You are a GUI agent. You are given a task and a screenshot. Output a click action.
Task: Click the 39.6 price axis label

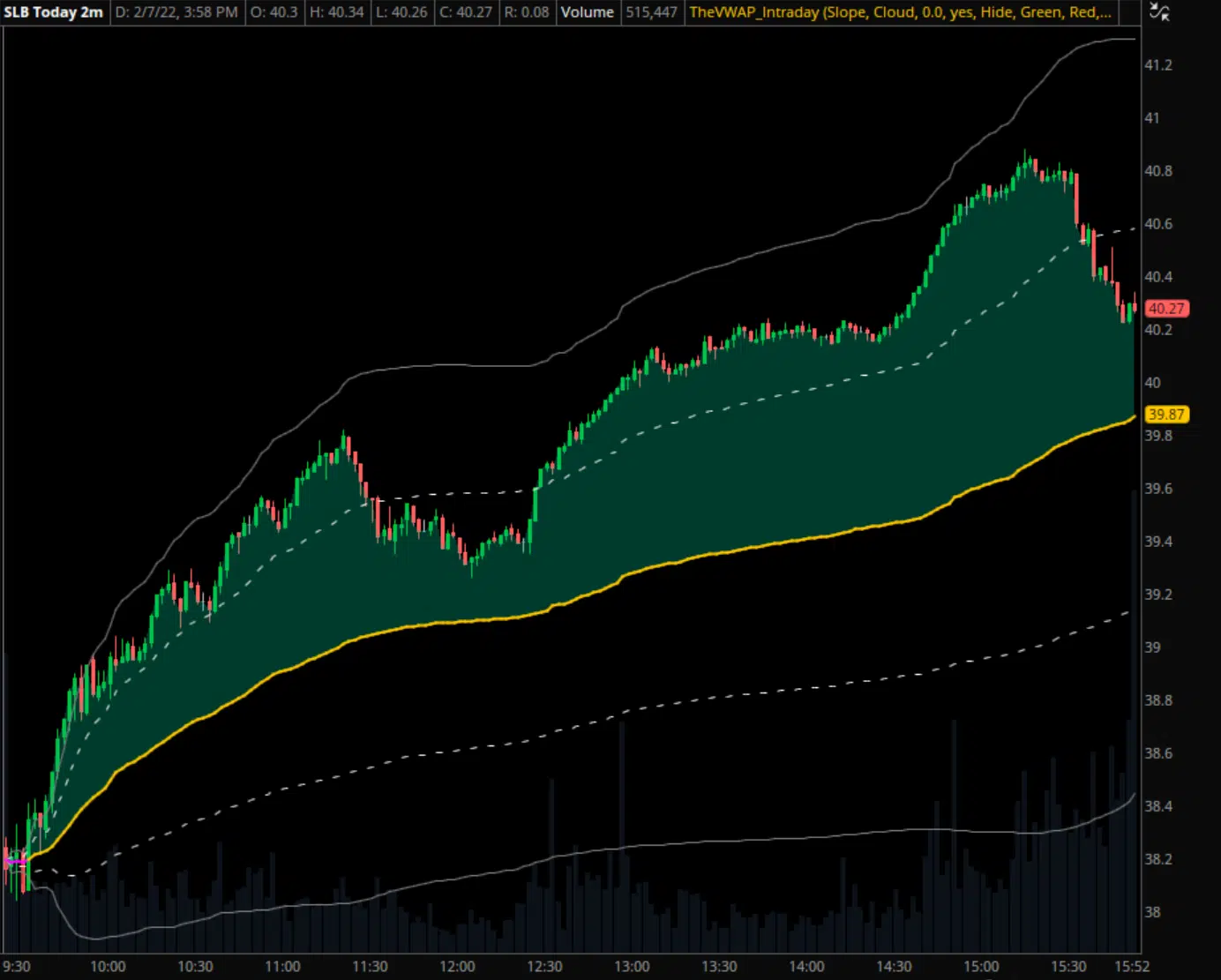coord(1158,489)
